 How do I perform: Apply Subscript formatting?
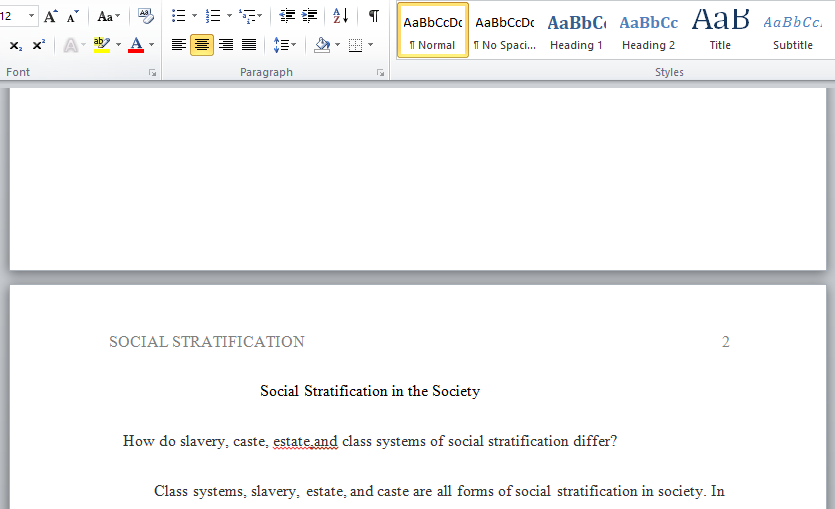click(16, 45)
